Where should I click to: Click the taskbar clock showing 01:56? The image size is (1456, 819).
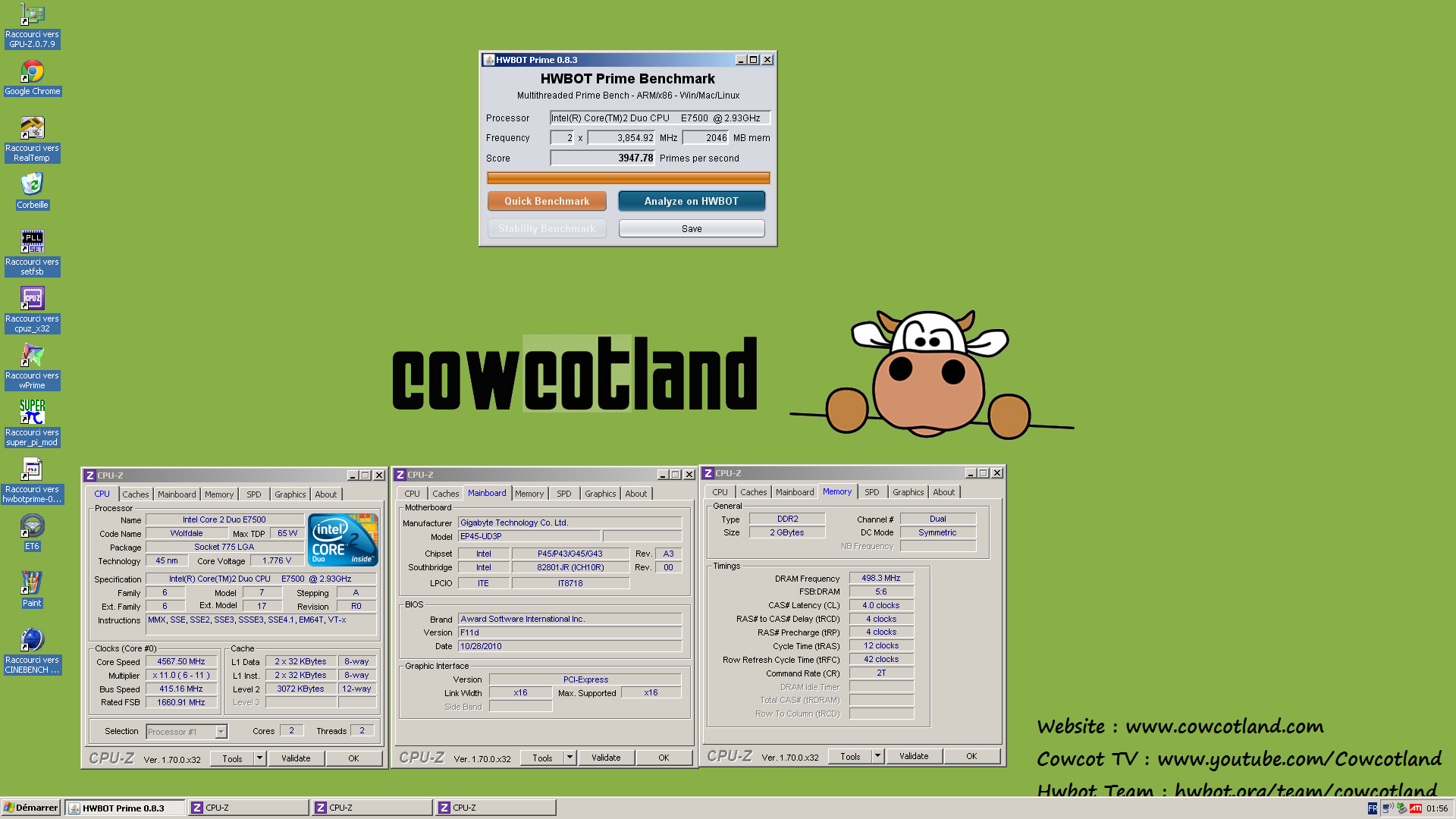click(x=1437, y=808)
